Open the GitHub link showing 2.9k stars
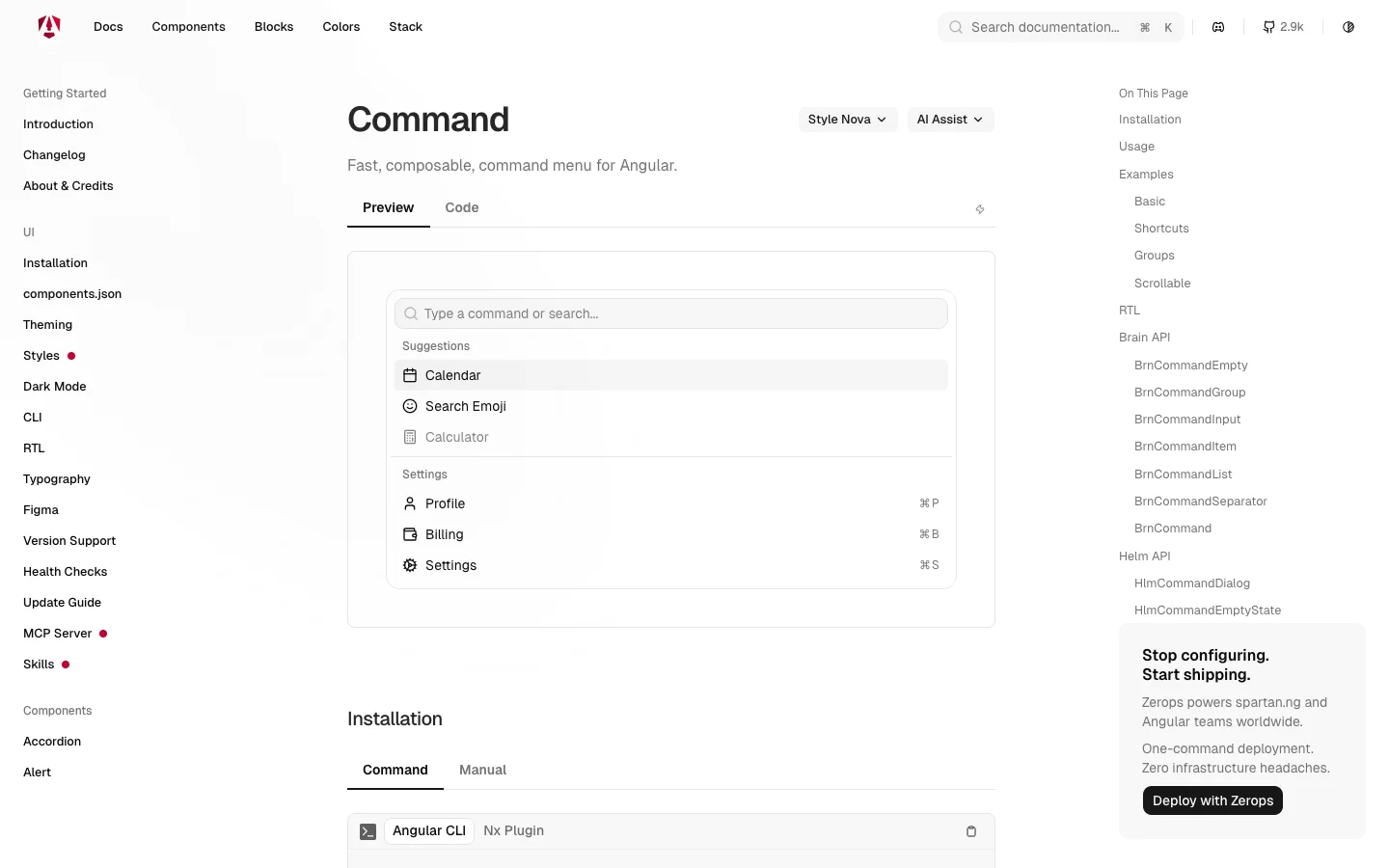The width and height of the screenshot is (1389, 868). click(1283, 27)
